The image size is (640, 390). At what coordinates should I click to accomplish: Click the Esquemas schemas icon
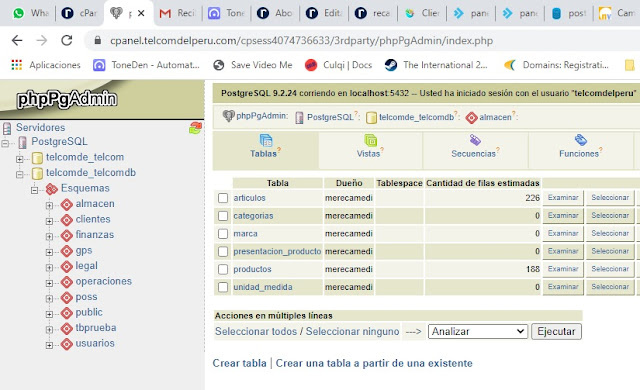[x=51, y=189]
